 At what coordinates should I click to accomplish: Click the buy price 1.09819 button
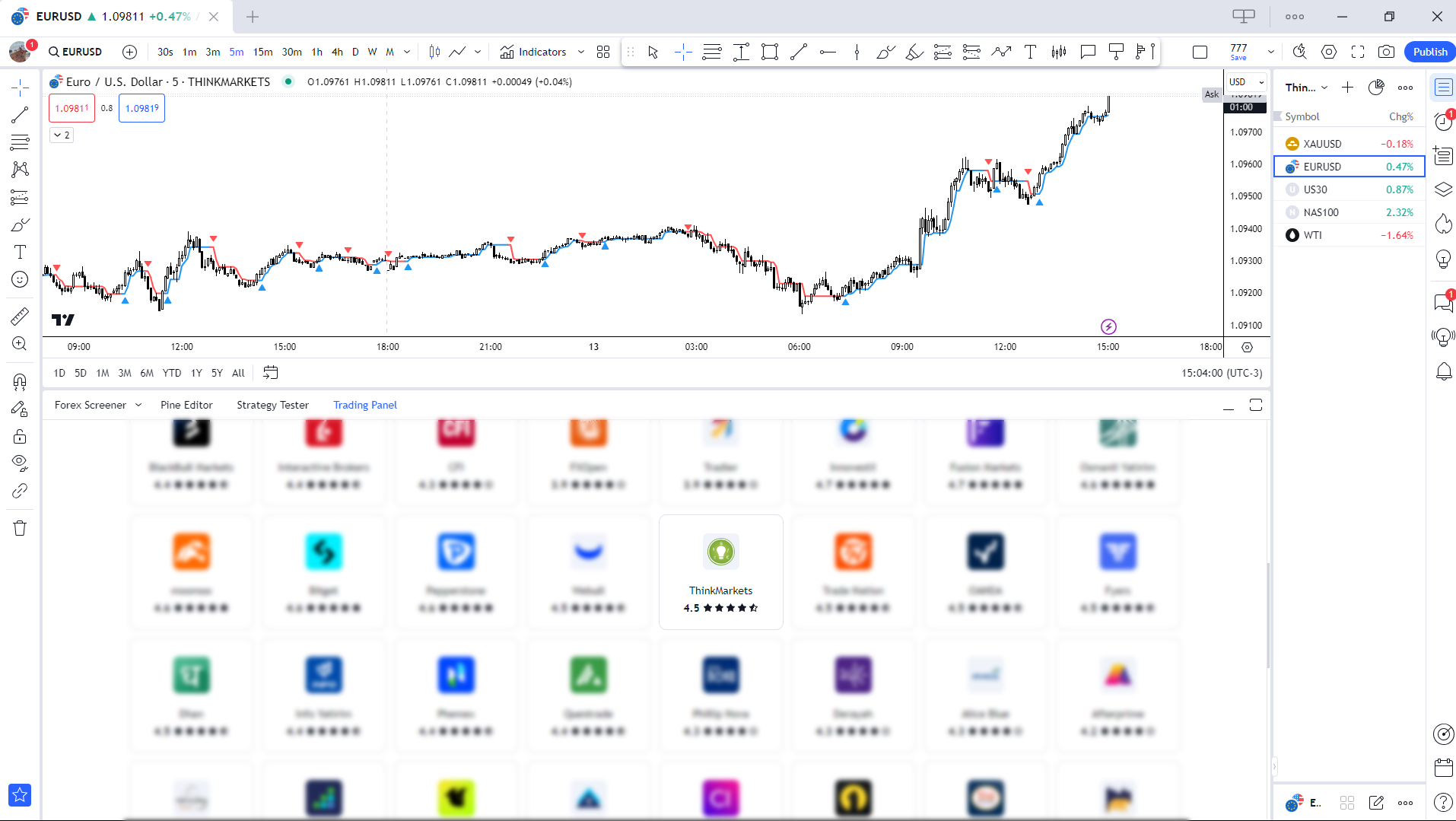click(141, 108)
